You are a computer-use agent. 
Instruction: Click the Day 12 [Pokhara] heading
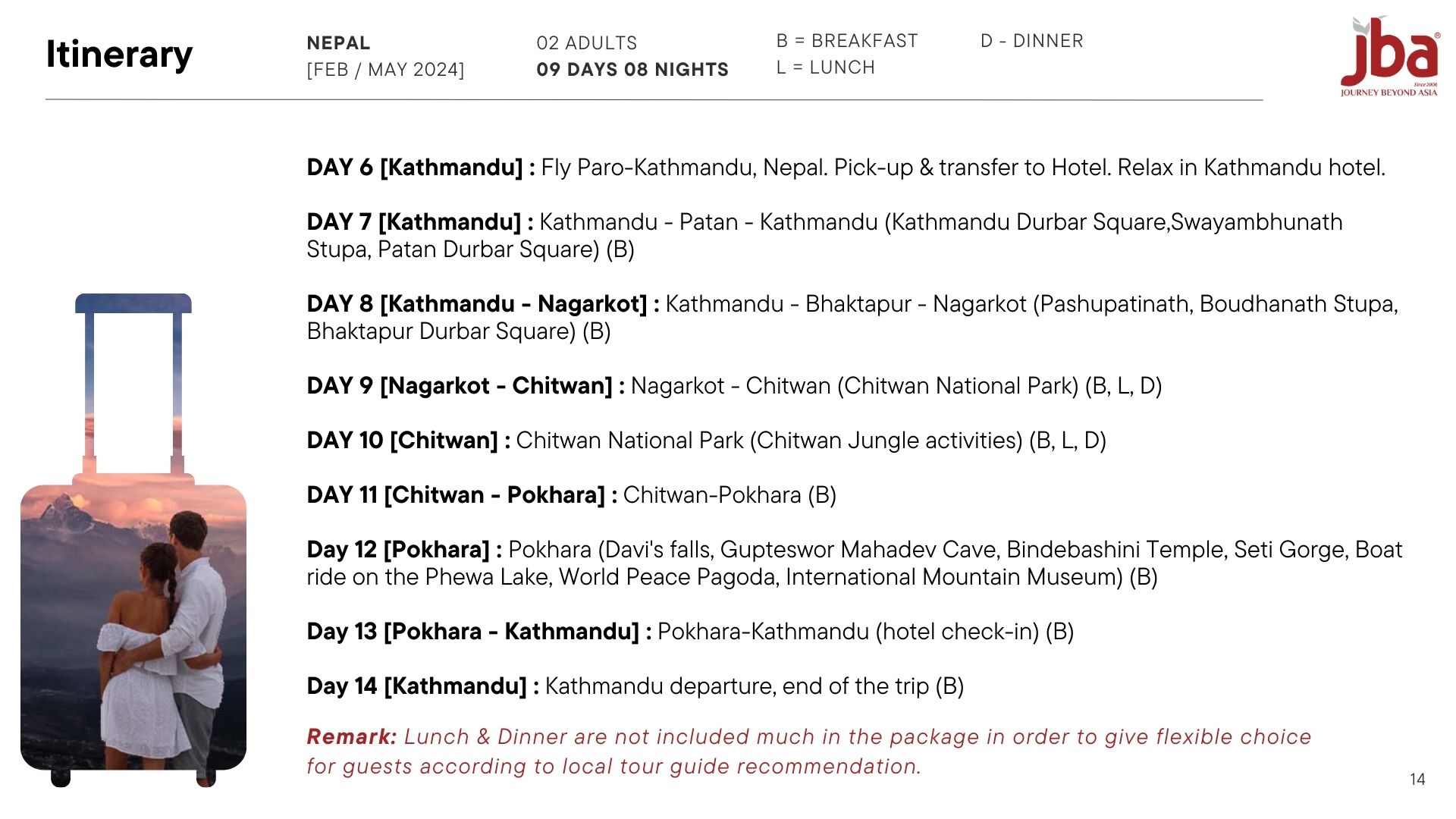pyautogui.click(x=398, y=550)
